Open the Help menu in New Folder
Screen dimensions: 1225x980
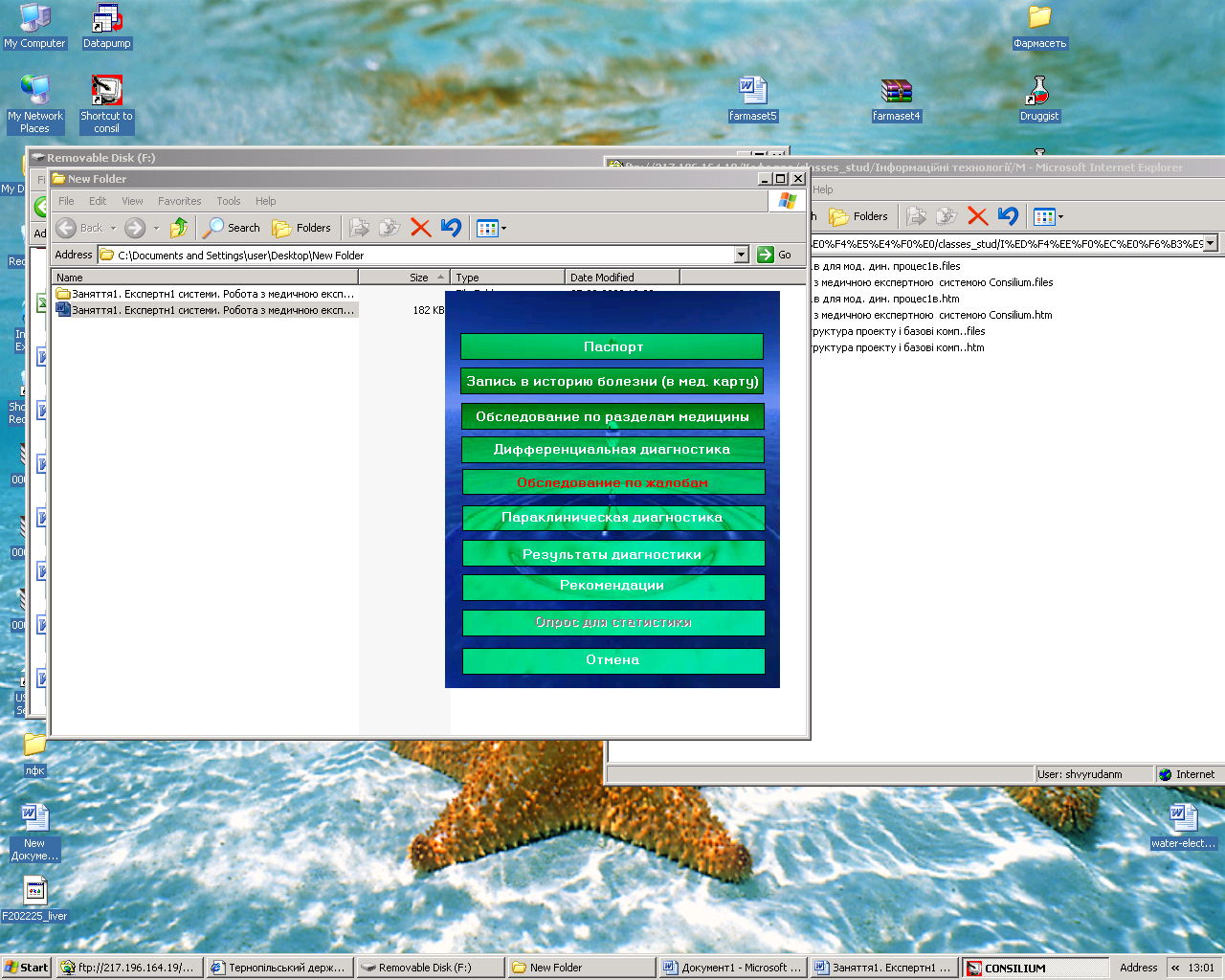click(266, 201)
